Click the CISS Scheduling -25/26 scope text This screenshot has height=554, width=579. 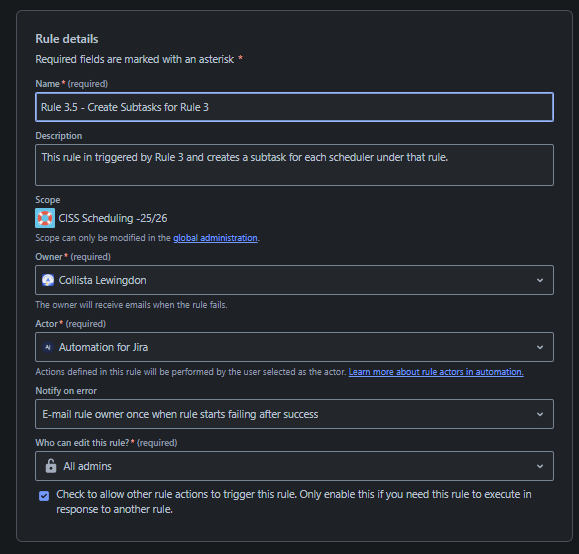(113, 218)
